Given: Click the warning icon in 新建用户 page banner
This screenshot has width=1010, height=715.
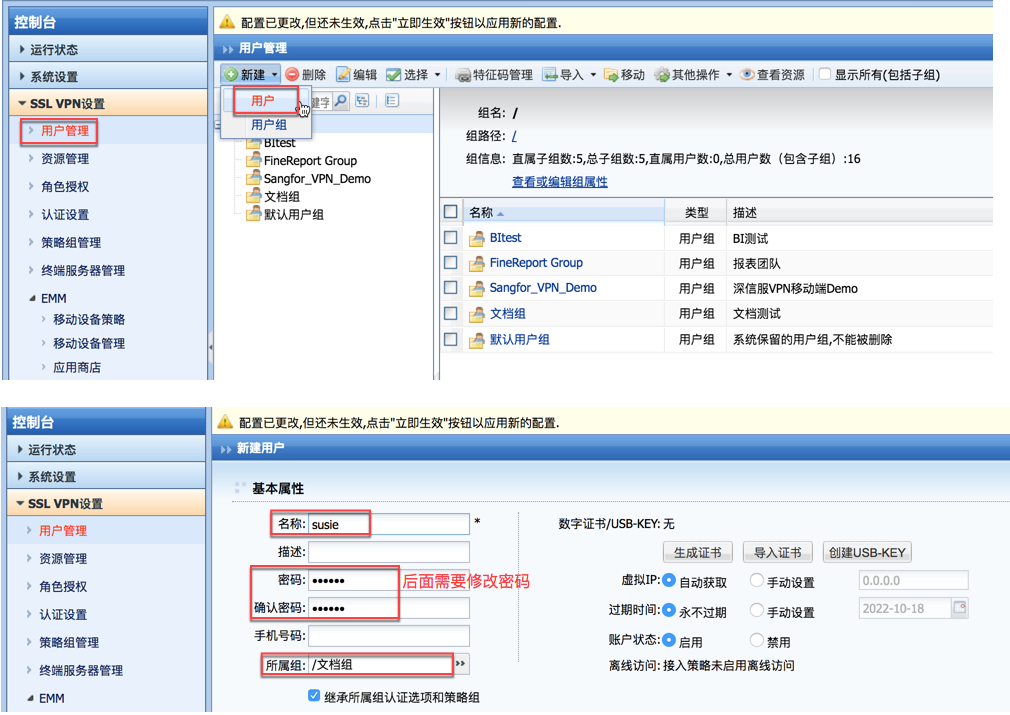Looking at the screenshot, I should tap(225, 422).
